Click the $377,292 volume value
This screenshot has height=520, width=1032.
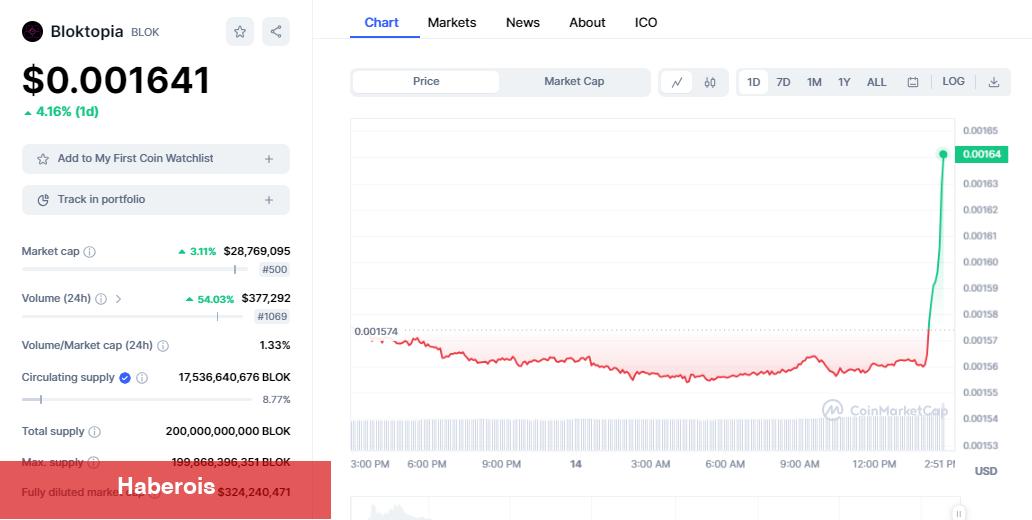[x=266, y=298]
